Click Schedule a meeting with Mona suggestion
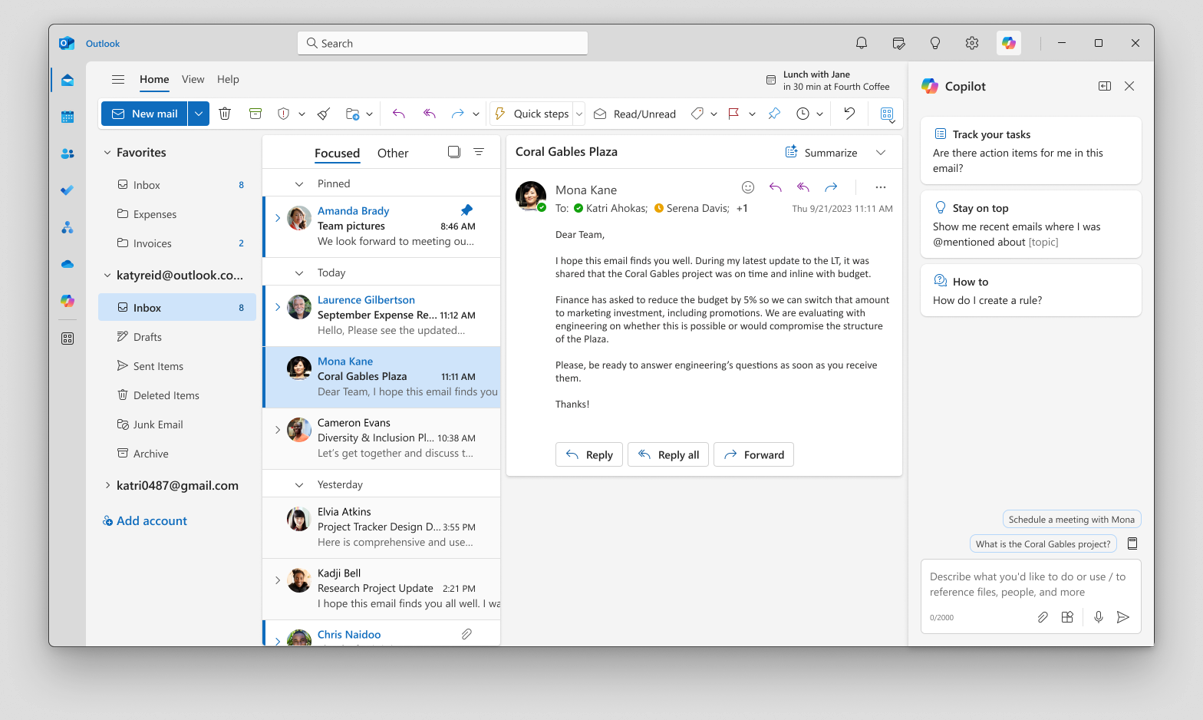Image resolution: width=1203 pixels, height=720 pixels. coord(1072,519)
